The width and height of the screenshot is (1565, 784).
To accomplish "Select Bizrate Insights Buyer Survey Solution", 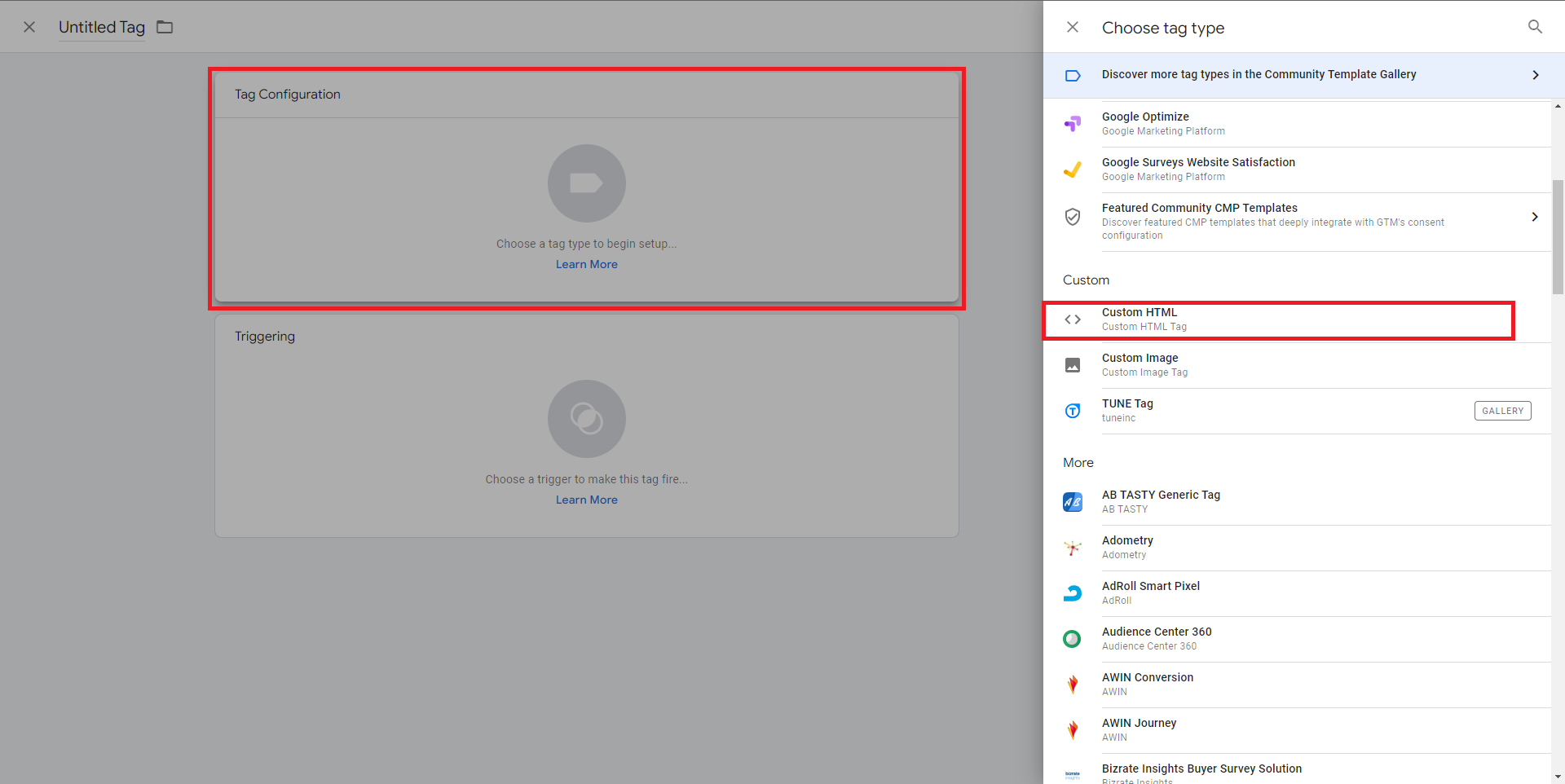I will point(1297,769).
